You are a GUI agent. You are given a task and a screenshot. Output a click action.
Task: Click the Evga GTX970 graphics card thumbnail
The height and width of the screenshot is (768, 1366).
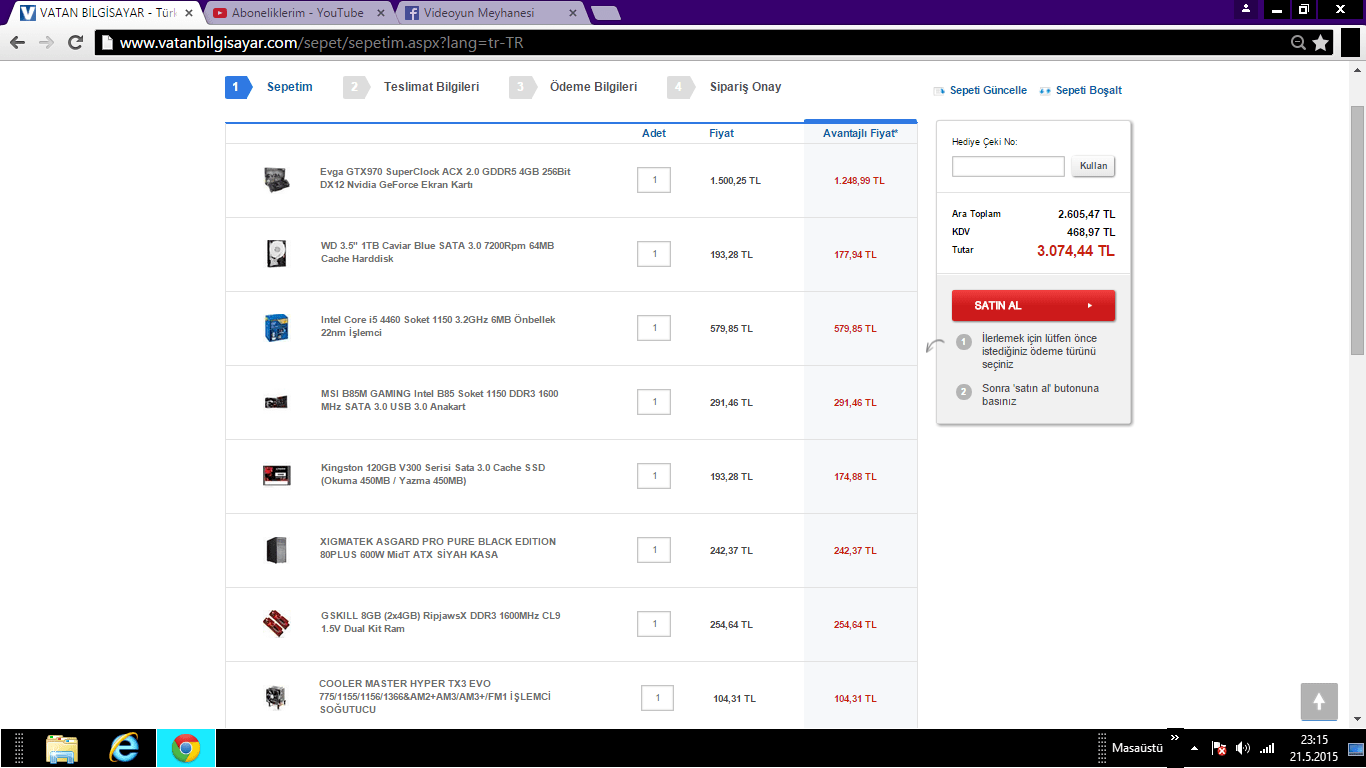(x=277, y=180)
